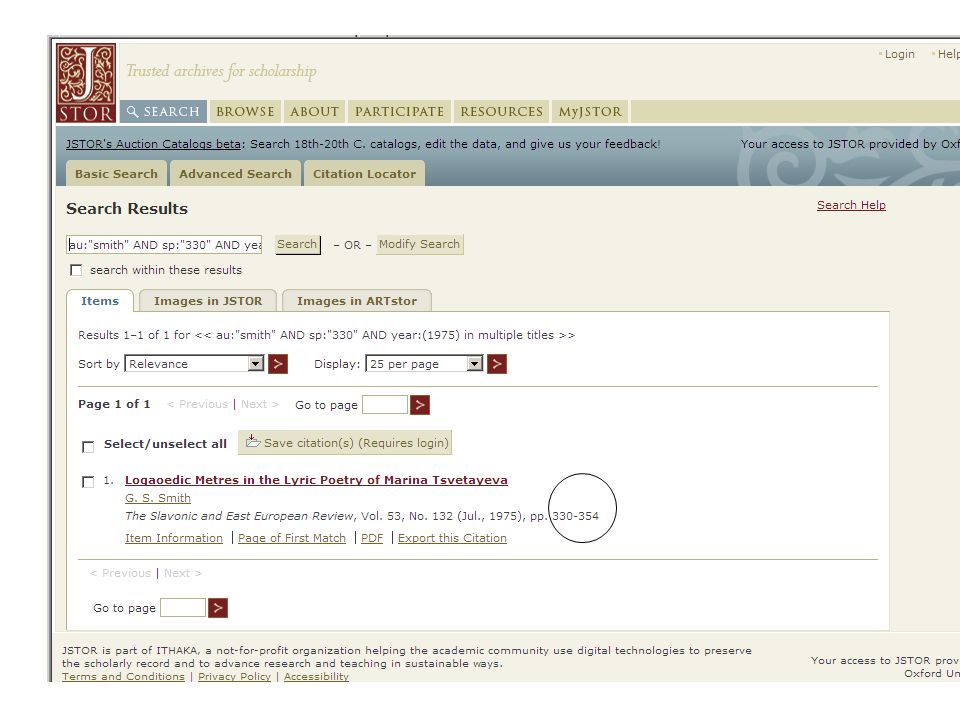Image resolution: width=960 pixels, height=720 pixels.
Task: Click the magnifier icon on SEARCH tab
Action: pos(132,111)
